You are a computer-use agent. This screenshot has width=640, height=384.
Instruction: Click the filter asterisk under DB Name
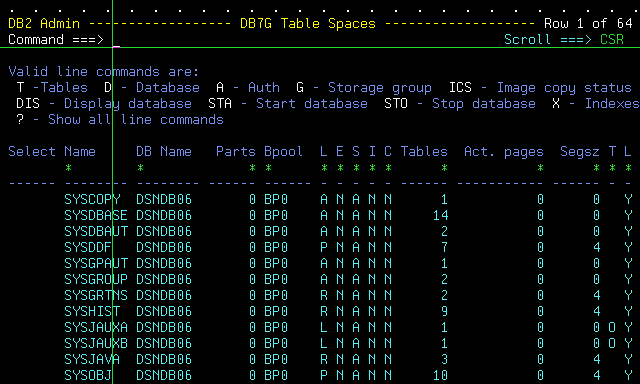pyautogui.click(x=140, y=168)
